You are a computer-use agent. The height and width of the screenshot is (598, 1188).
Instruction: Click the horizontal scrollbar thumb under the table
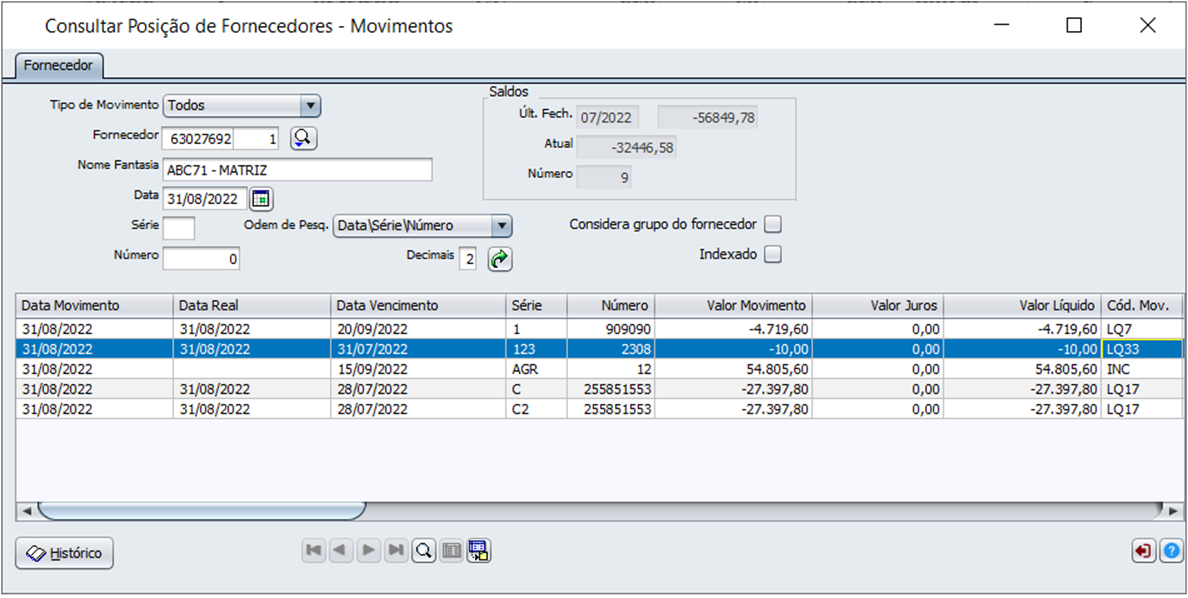point(202,511)
